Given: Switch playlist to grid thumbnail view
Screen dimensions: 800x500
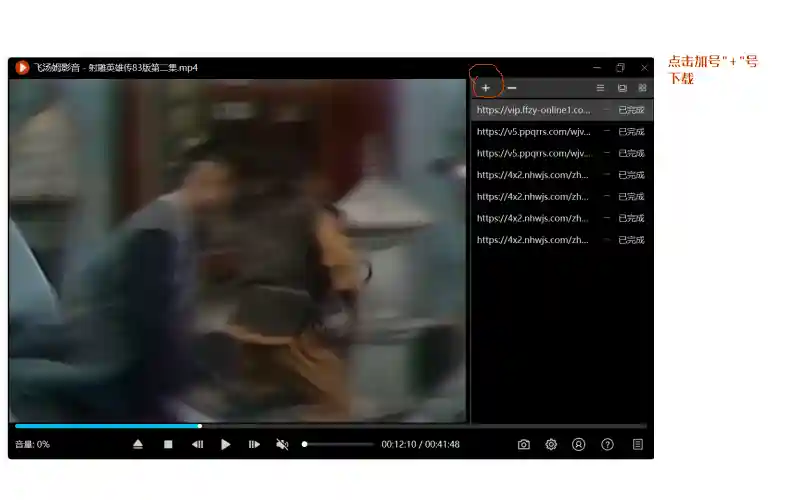Looking at the screenshot, I should pyautogui.click(x=642, y=88).
